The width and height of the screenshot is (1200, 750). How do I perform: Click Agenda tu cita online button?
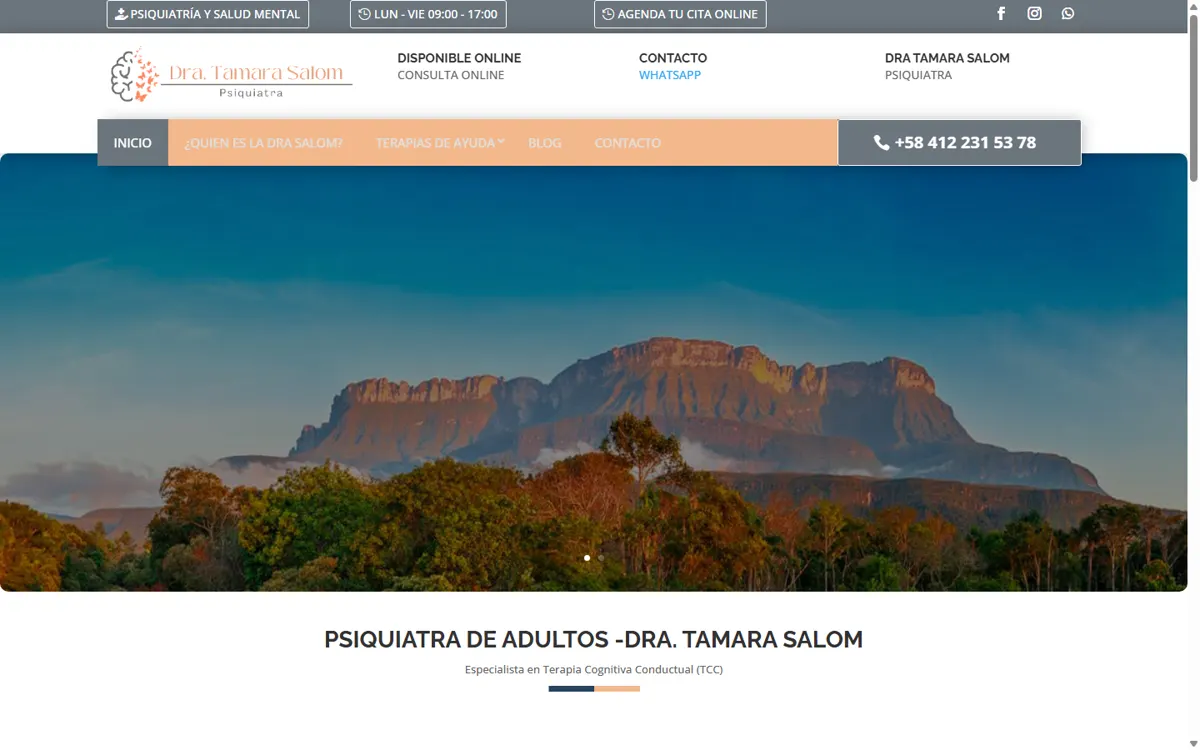680,14
